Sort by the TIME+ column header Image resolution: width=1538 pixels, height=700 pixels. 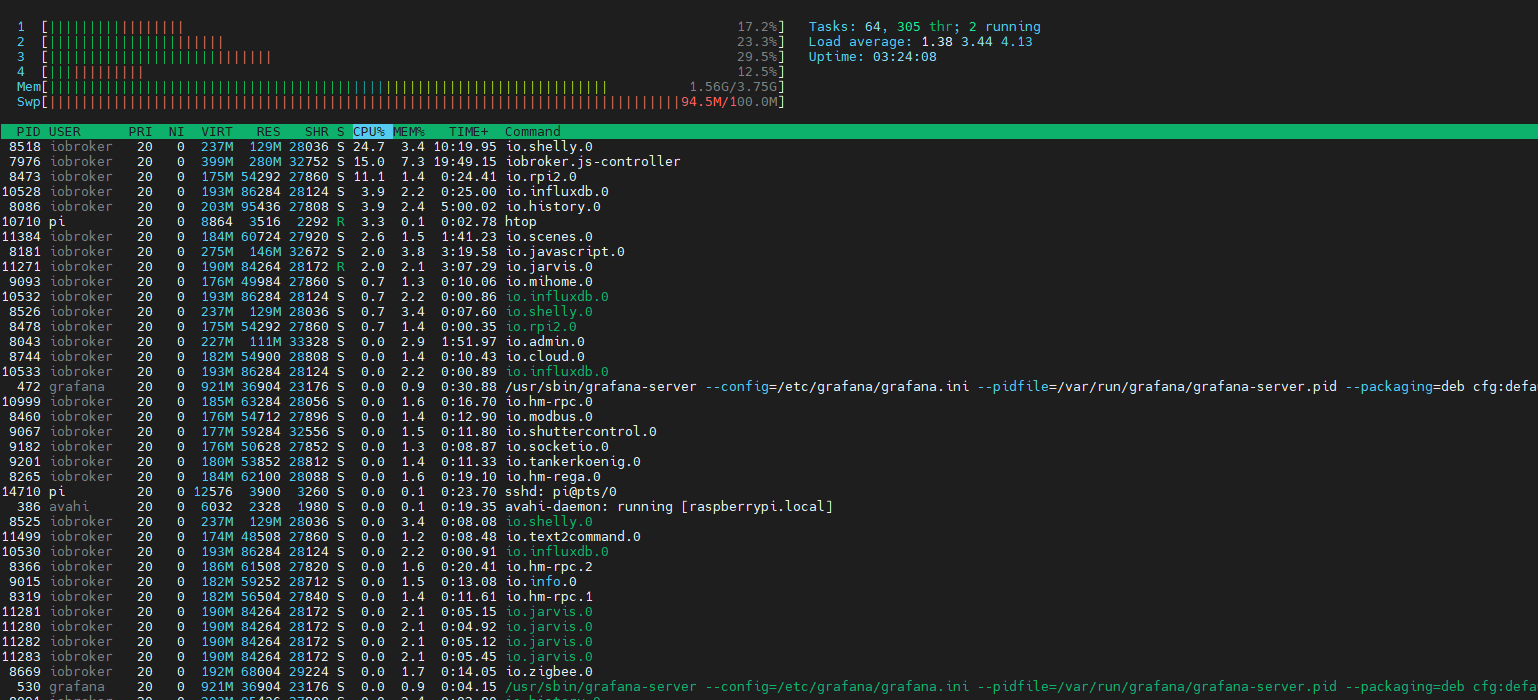469,132
